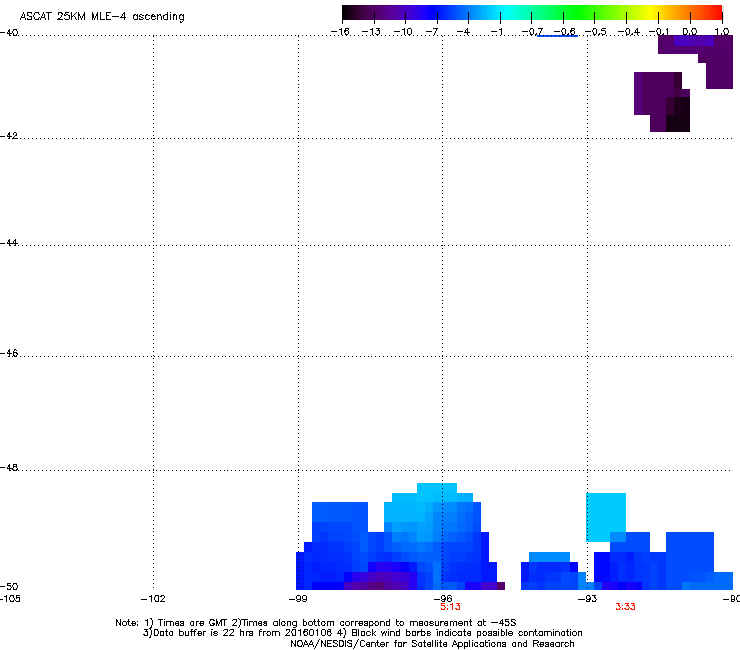Click the red time label 5:13
The image size is (740, 650).
tap(450, 607)
